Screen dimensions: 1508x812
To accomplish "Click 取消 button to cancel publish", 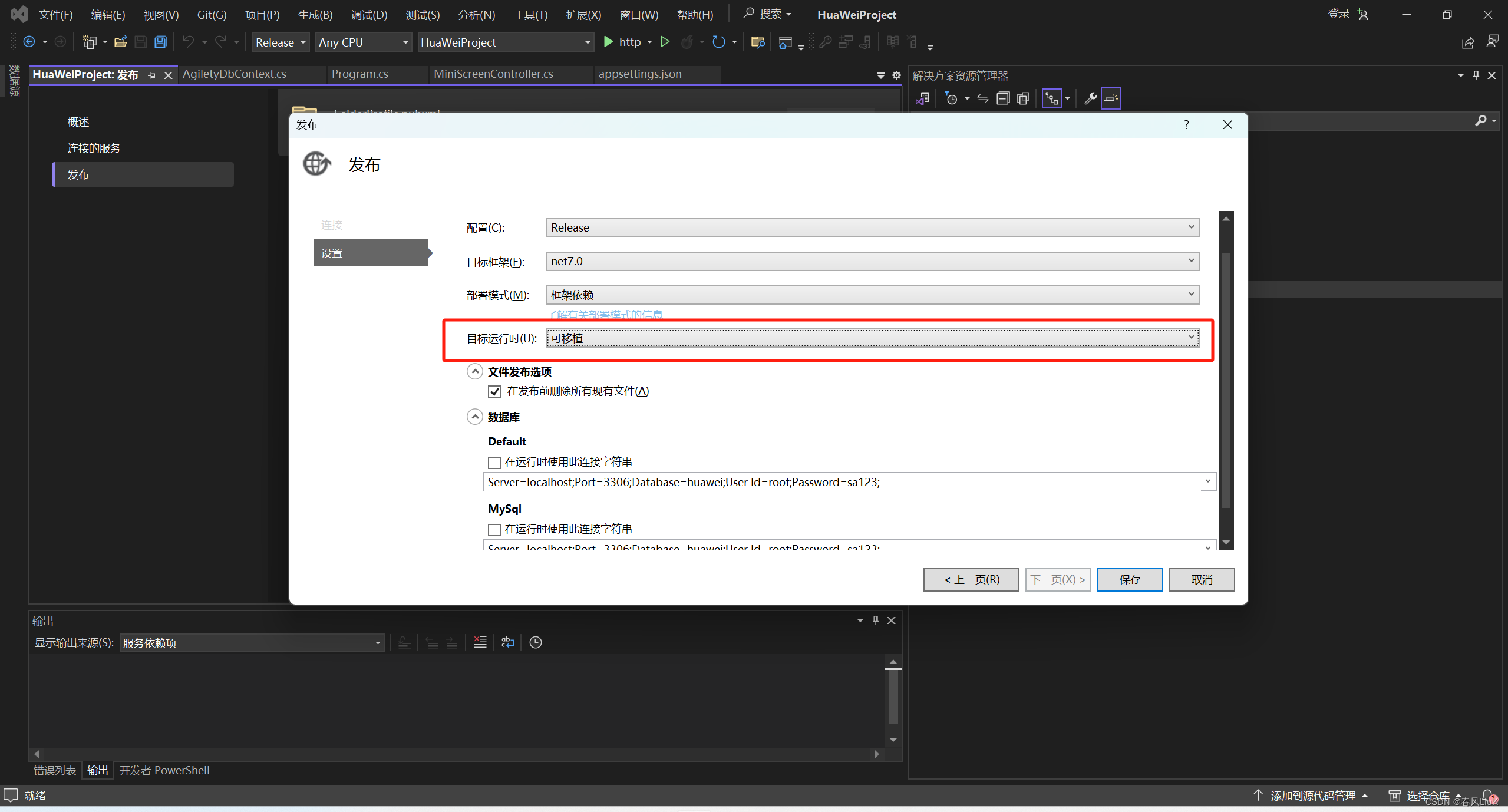I will [x=1201, y=579].
